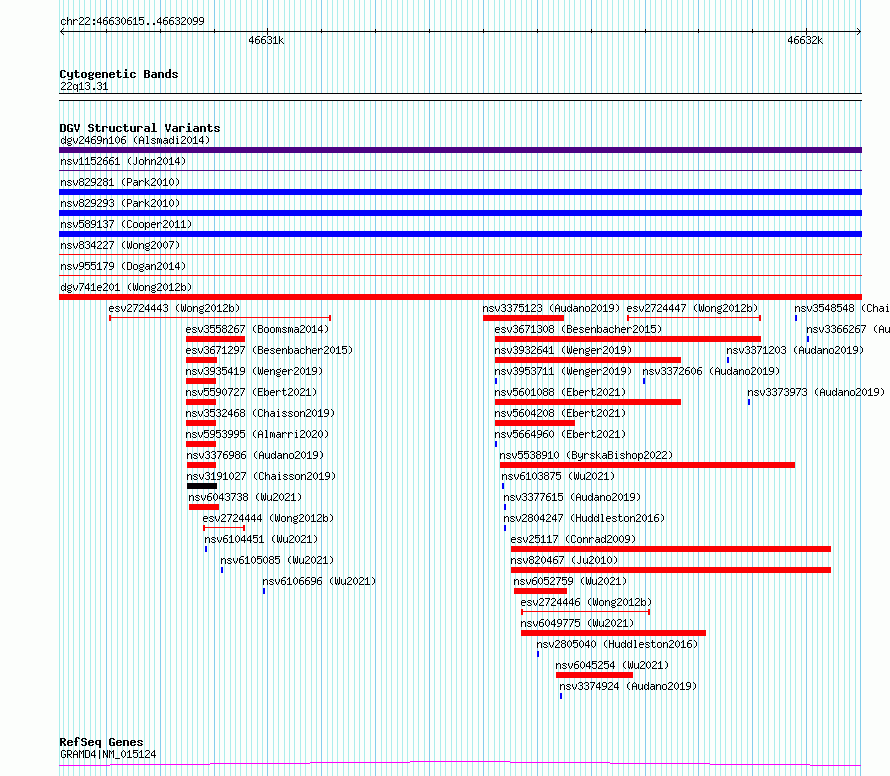Image resolution: width=890 pixels, height=776 pixels.
Task: Click nsv3932641 (Wenger2019) label
Action: [563, 350]
